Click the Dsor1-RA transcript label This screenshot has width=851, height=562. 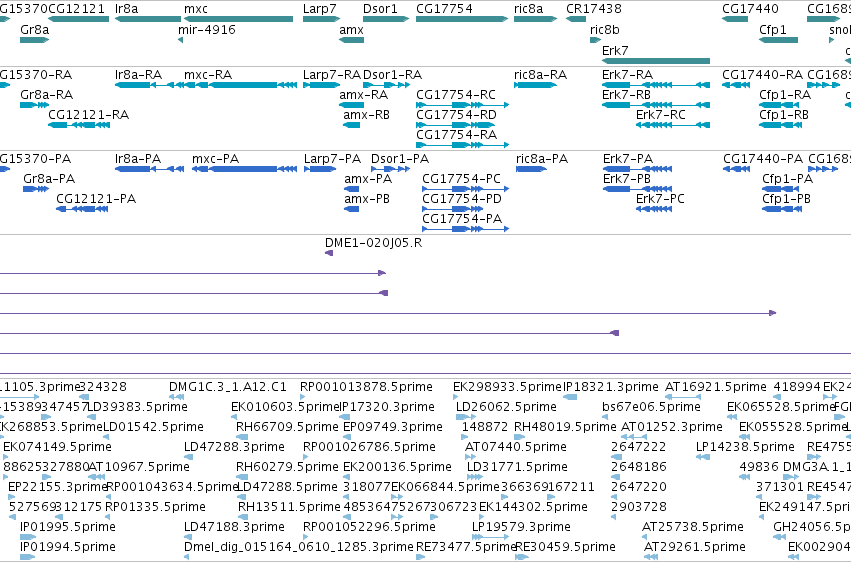point(392,74)
